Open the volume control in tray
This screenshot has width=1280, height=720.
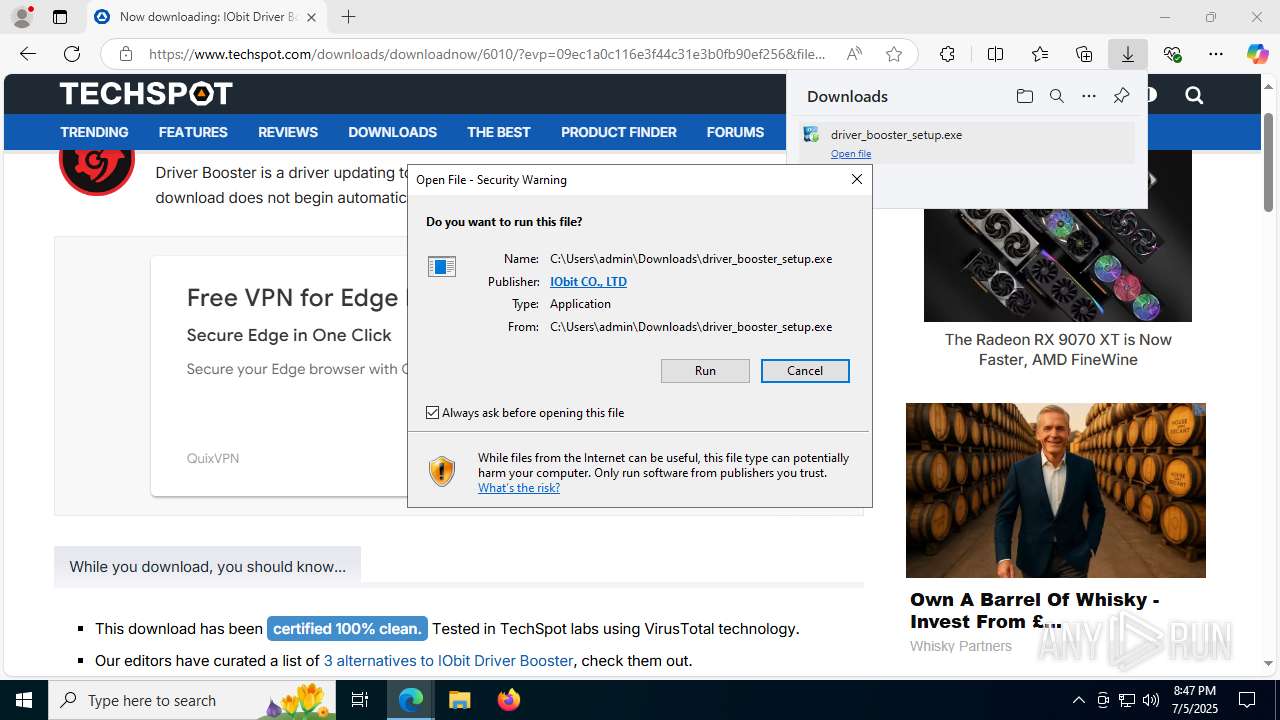point(1151,700)
